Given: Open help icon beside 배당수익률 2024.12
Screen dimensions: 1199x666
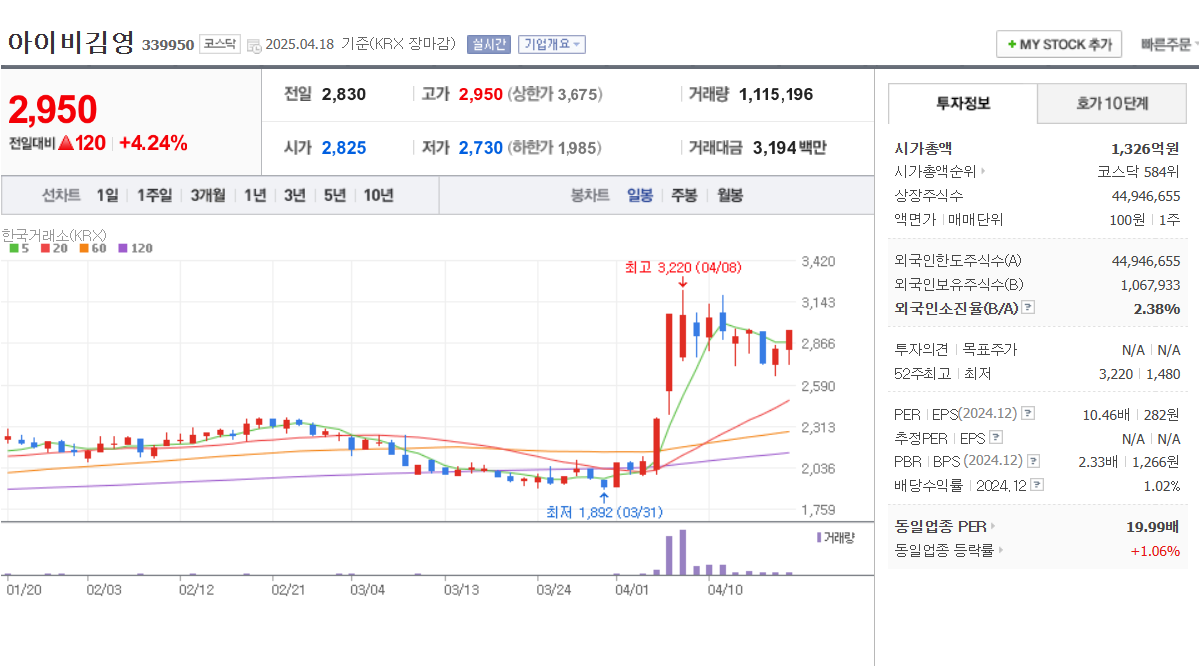Looking at the screenshot, I should click(1037, 485).
